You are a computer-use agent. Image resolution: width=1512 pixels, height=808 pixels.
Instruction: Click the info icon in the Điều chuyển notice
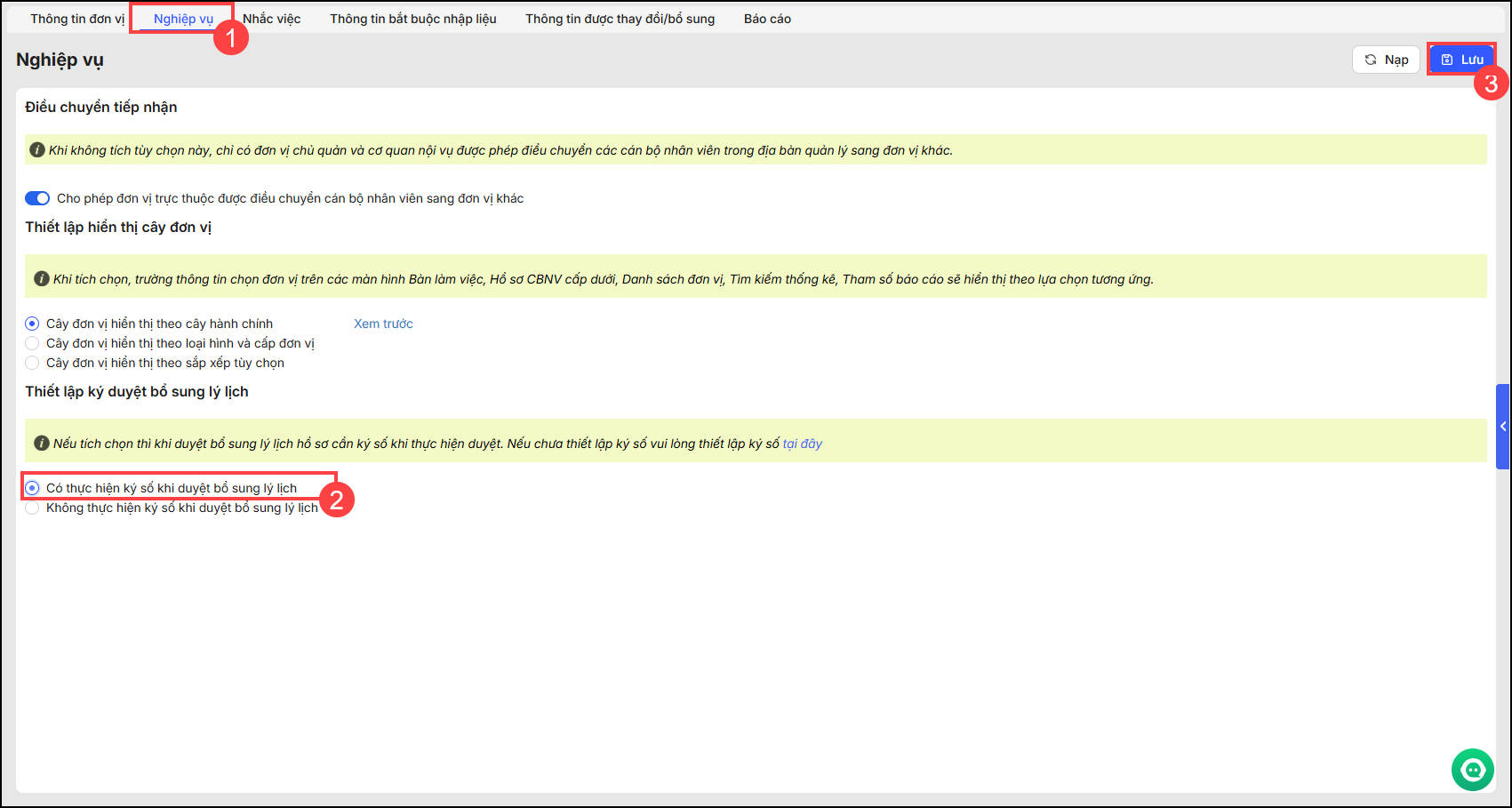point(37,150)
